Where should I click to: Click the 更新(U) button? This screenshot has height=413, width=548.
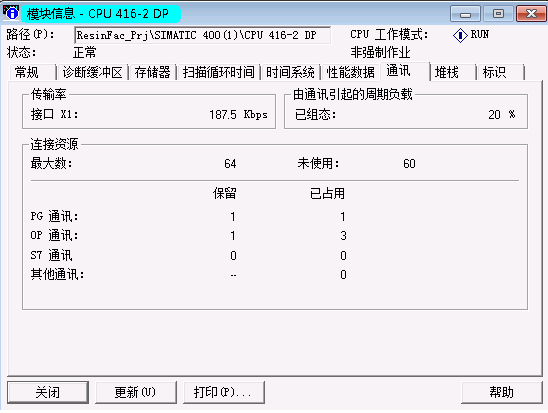point(136,392)
